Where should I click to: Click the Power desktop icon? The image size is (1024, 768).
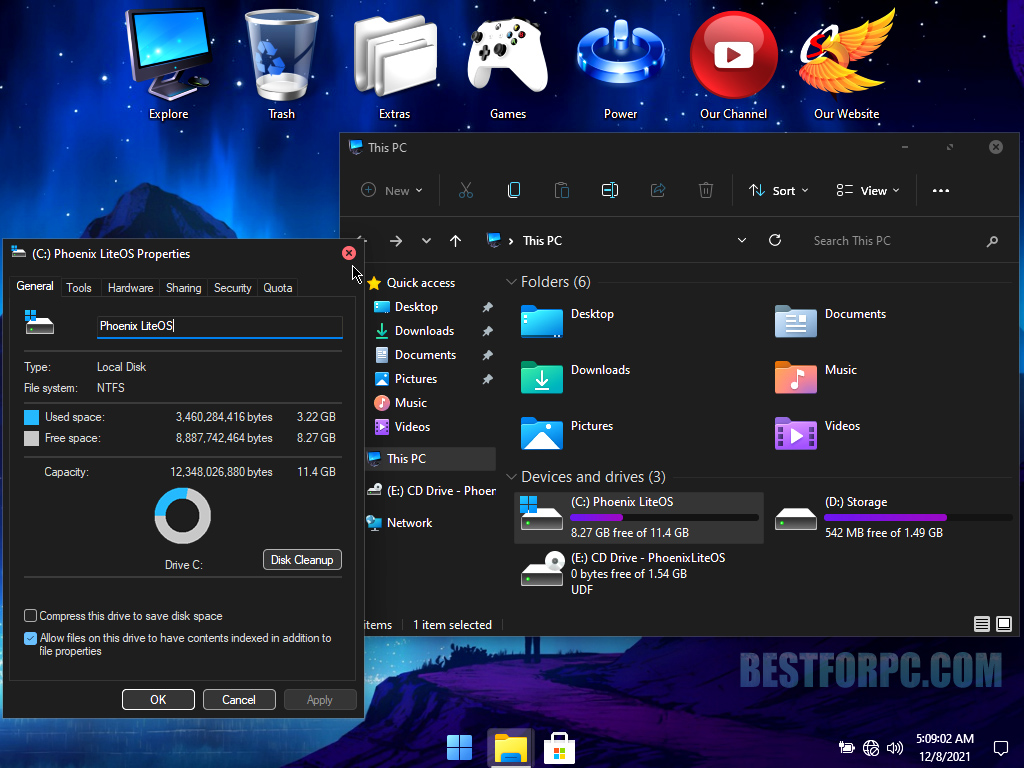[620, 64]
